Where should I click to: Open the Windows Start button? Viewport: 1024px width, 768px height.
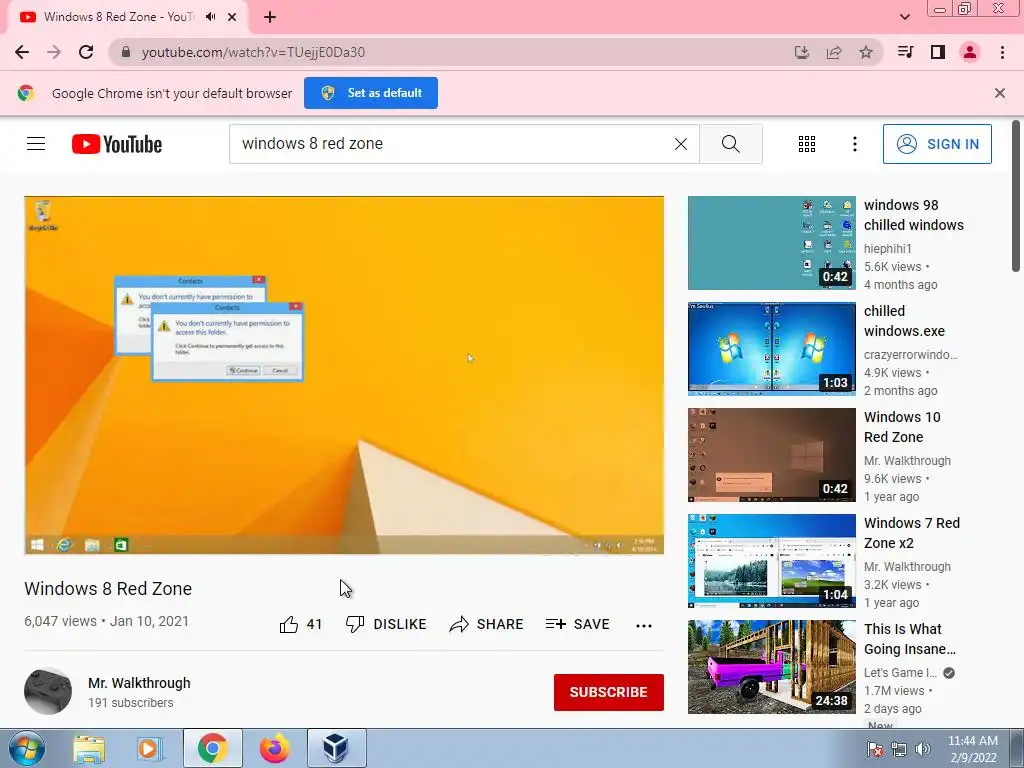[27, 748]
